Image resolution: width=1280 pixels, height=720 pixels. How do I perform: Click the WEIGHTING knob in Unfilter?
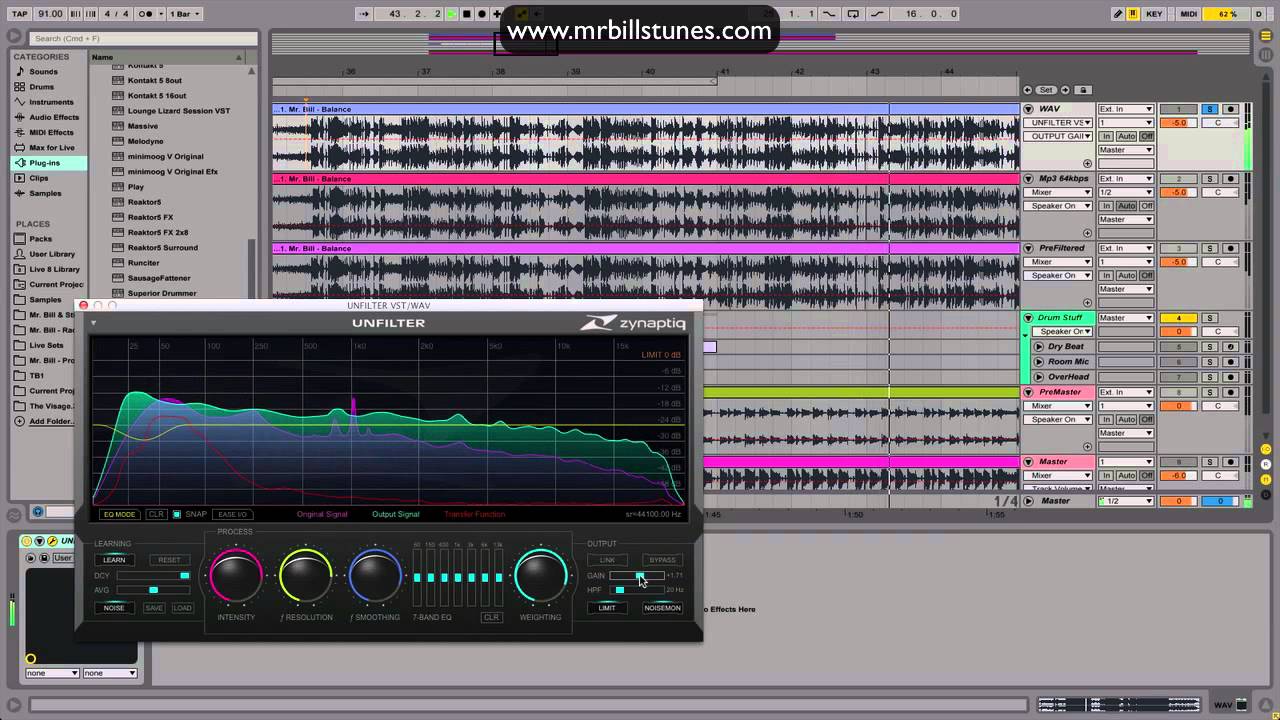pyautogui.click(x=540, y=575)
